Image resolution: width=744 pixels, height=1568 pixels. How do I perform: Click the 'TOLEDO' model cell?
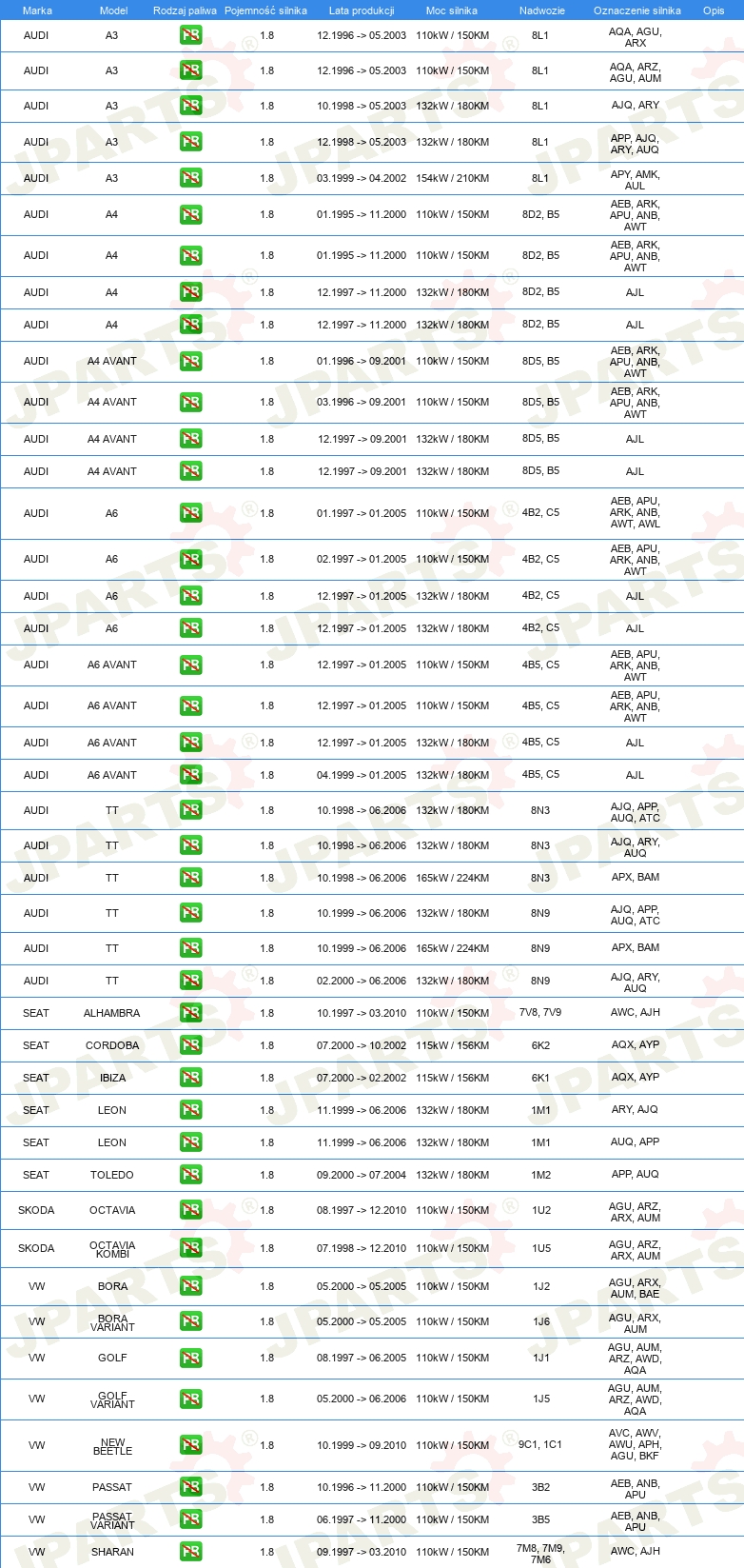coord(112,1175)
